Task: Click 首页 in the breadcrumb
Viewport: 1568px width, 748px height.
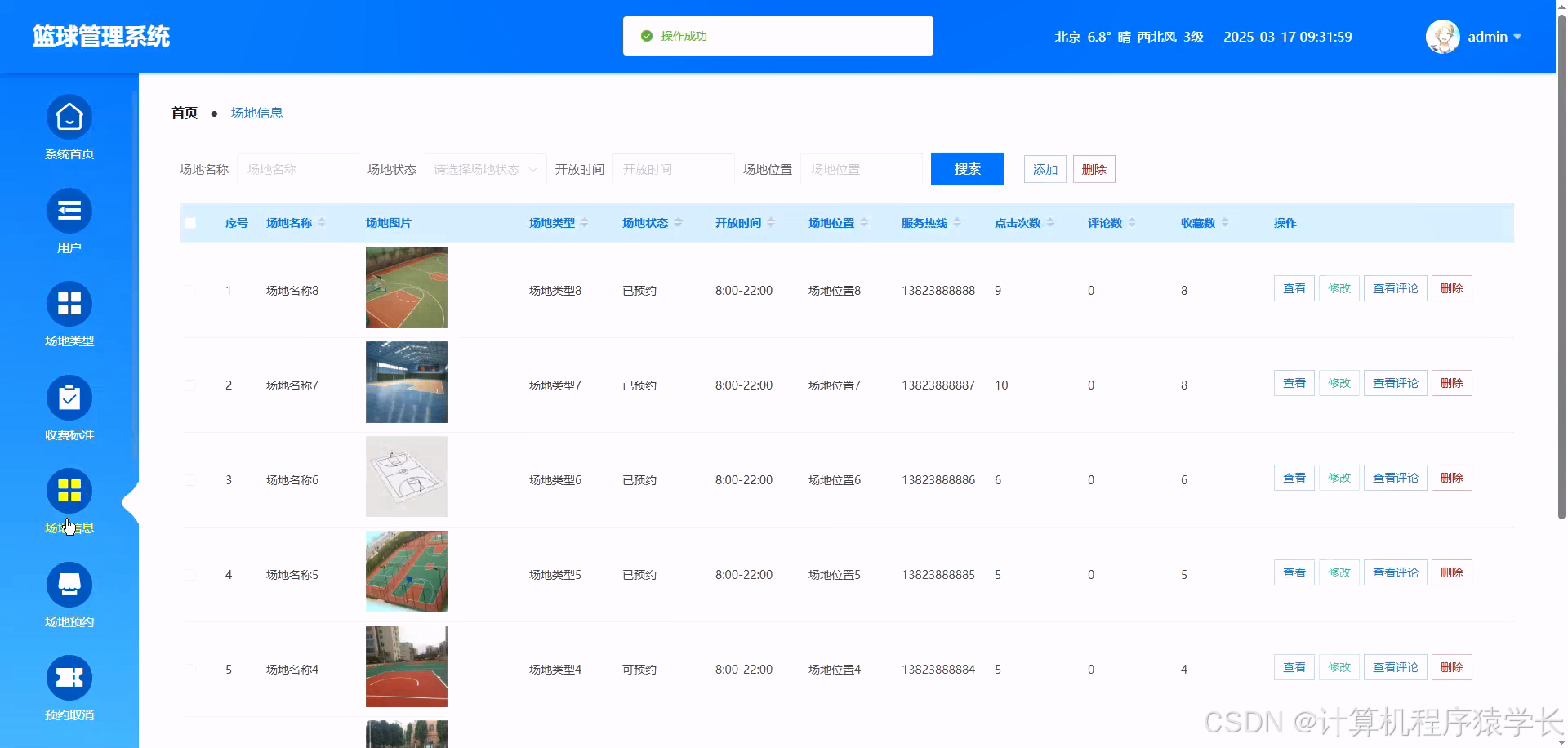Action: pyautogui.click(x=184, y=113)
